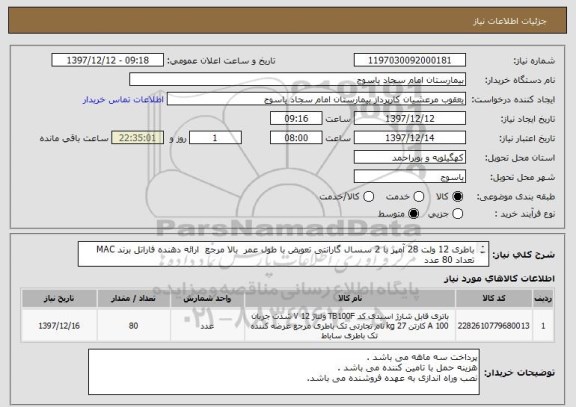Click the announcement date and time field
Viewport: 576px width, 407px height.
[x=108, y=60]
